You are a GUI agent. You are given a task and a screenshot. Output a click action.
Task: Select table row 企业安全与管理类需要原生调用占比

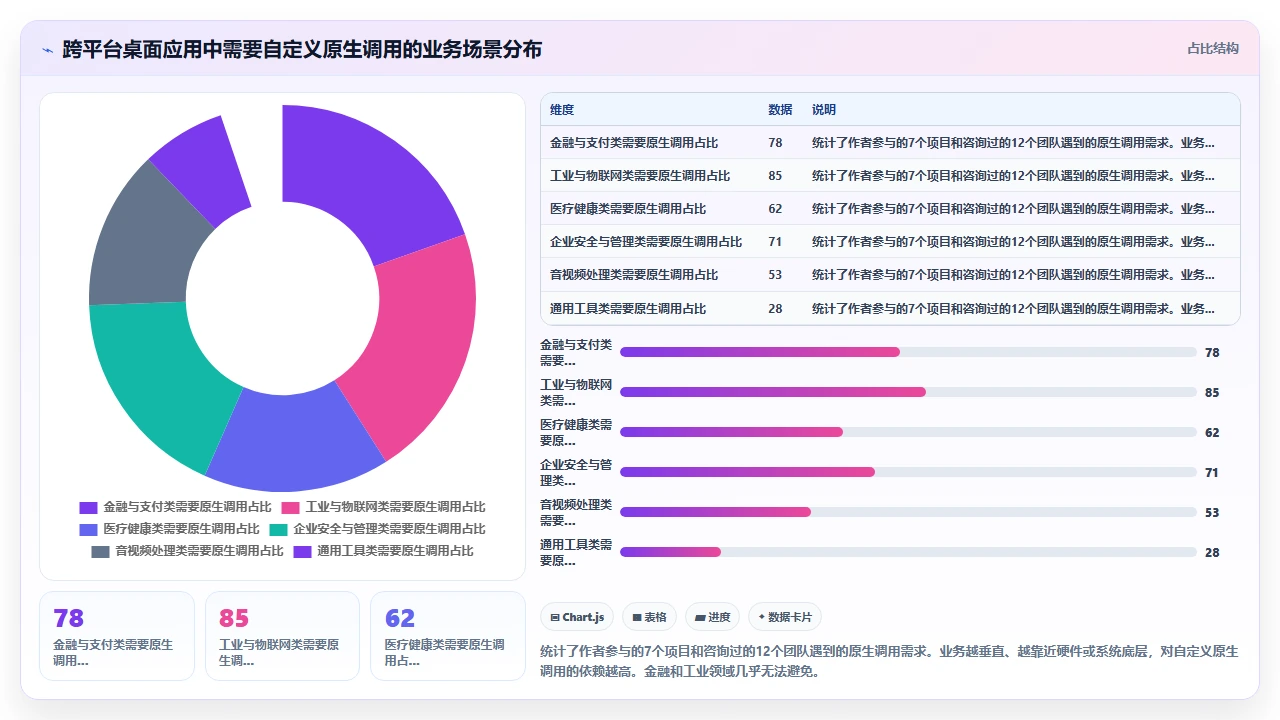click(890, 242)
